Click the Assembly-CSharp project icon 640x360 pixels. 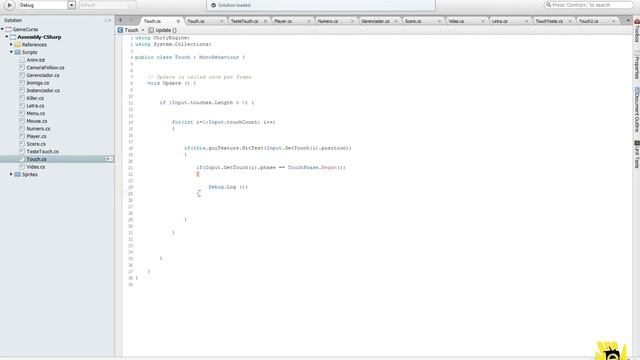(13, 37)
